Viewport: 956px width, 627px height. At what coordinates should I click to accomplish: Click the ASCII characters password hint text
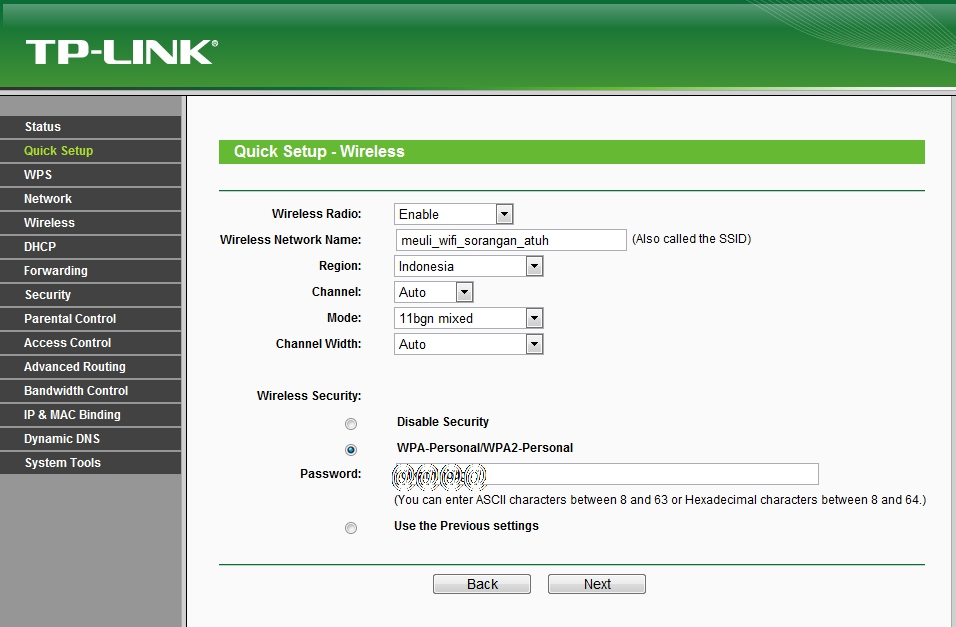660,500
